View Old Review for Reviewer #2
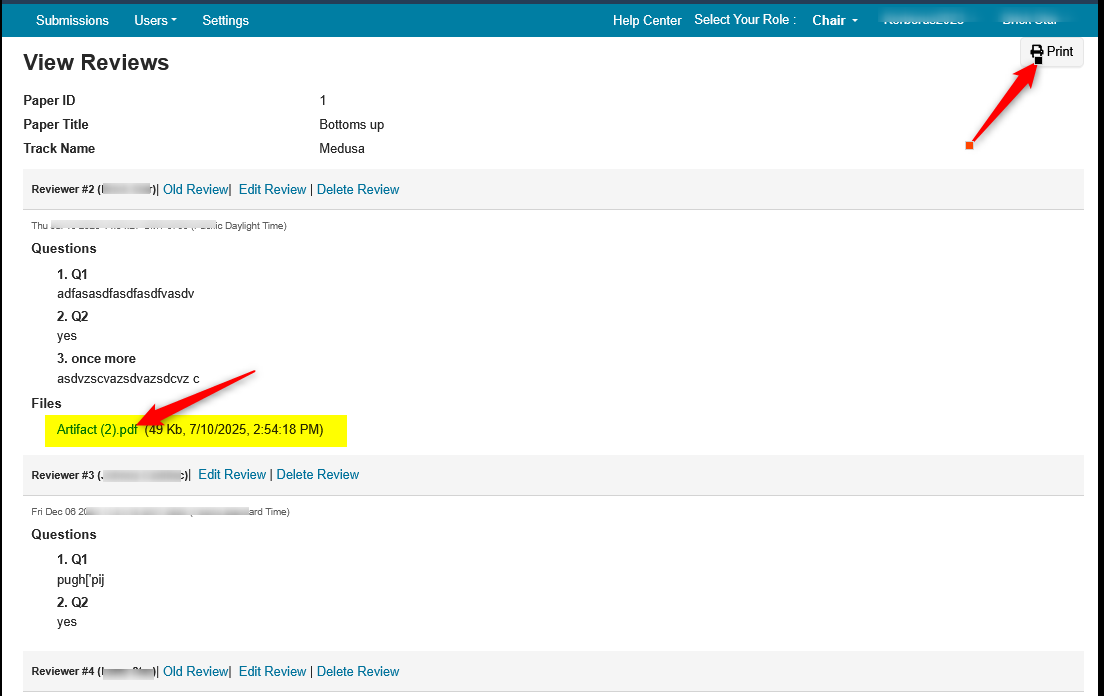1104x696 pixels. tap(196, 189)
